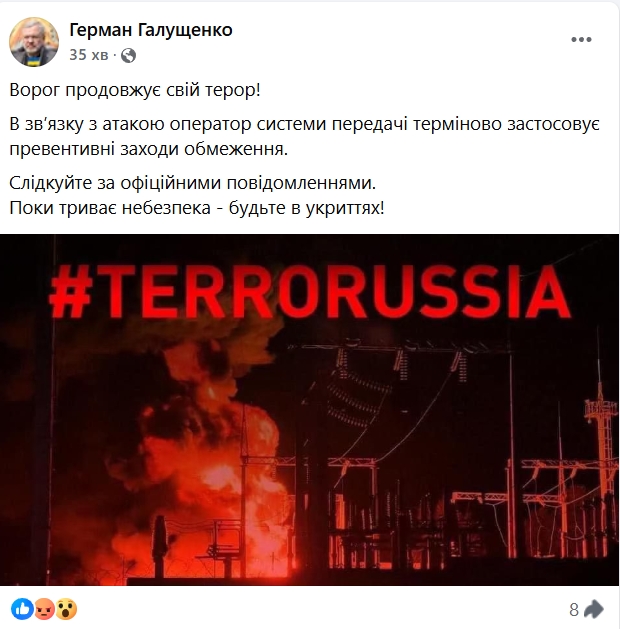620x629 pixels.
Task: Click the author name Герман Галущенко
Action: point(151,30)
